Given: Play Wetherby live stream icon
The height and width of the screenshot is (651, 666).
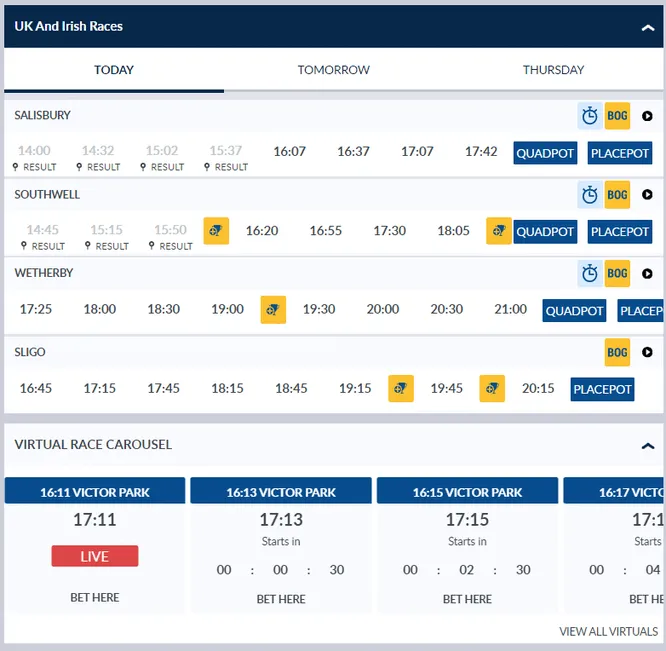Looking at the screenshot, I should point(647,273).
